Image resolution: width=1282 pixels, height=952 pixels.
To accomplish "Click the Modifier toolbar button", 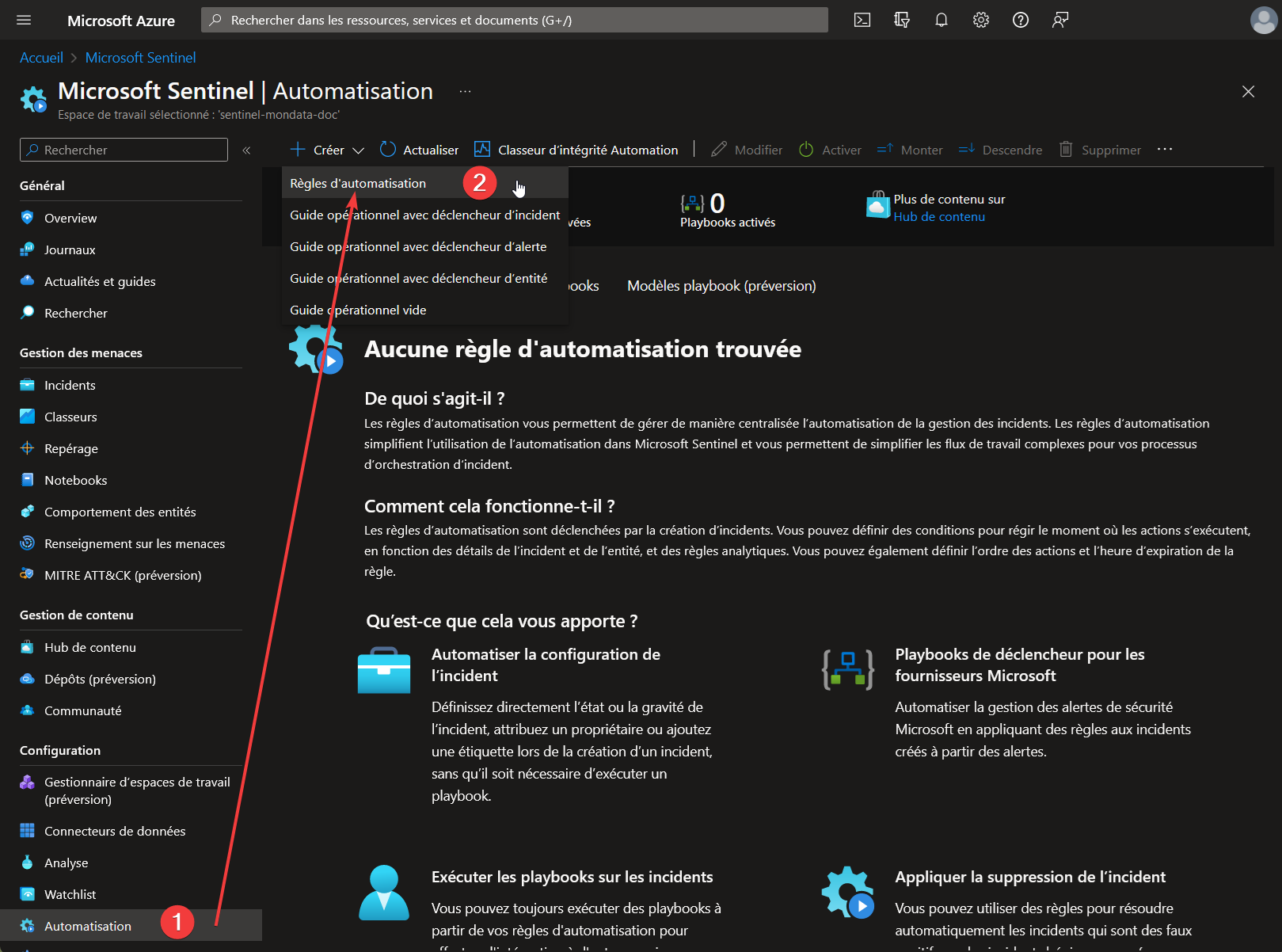I will point(747,150).
